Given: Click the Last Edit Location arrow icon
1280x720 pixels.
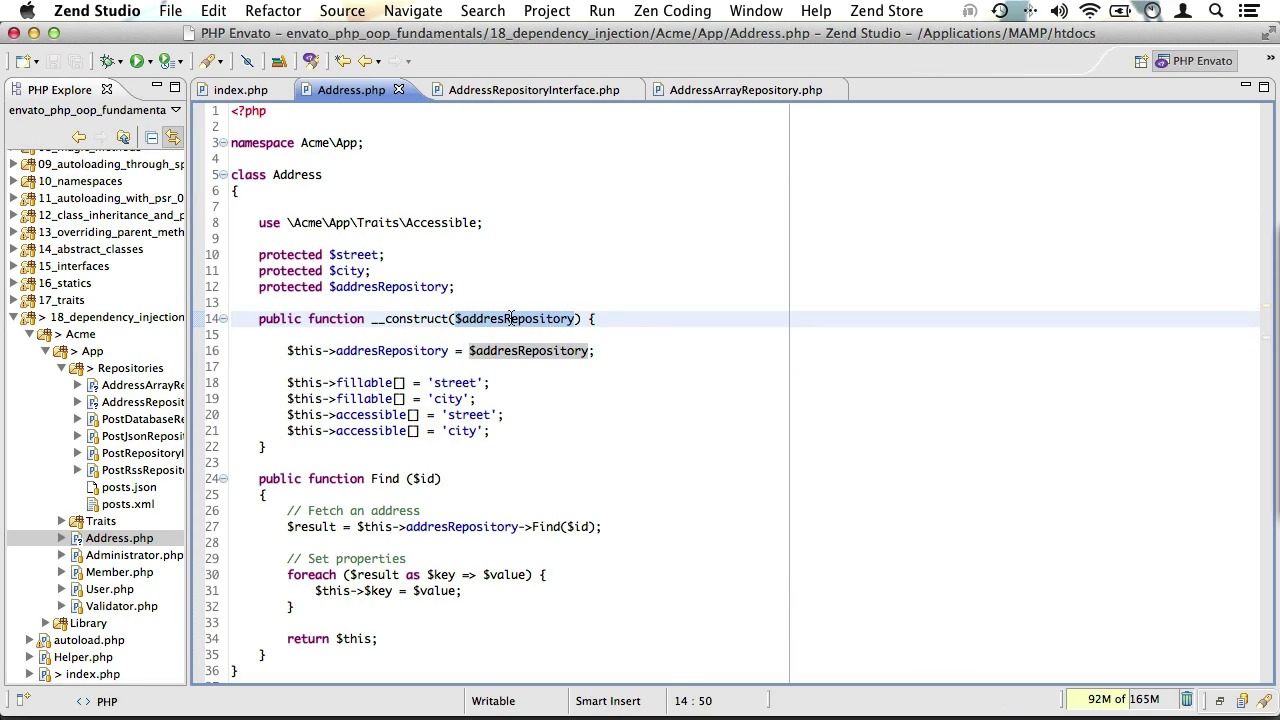Looking at the screenshot, I should [343, 61].
